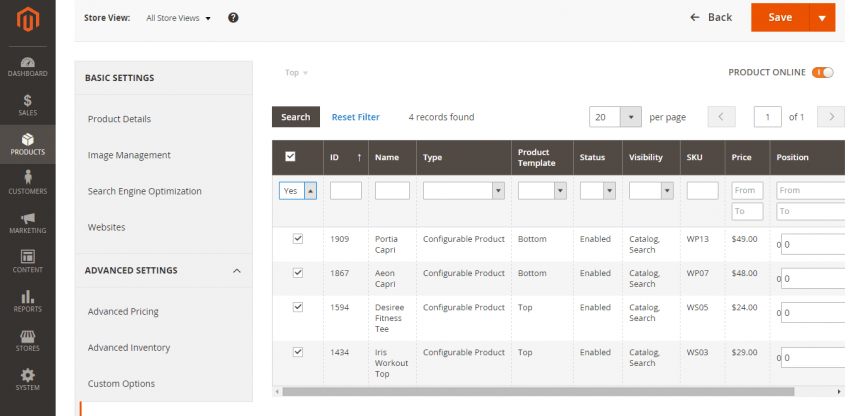The image size is (850, 416).
Task: Open the Dashboard sidebar icon
Action: pyautogui.click(x=28, y=67)
